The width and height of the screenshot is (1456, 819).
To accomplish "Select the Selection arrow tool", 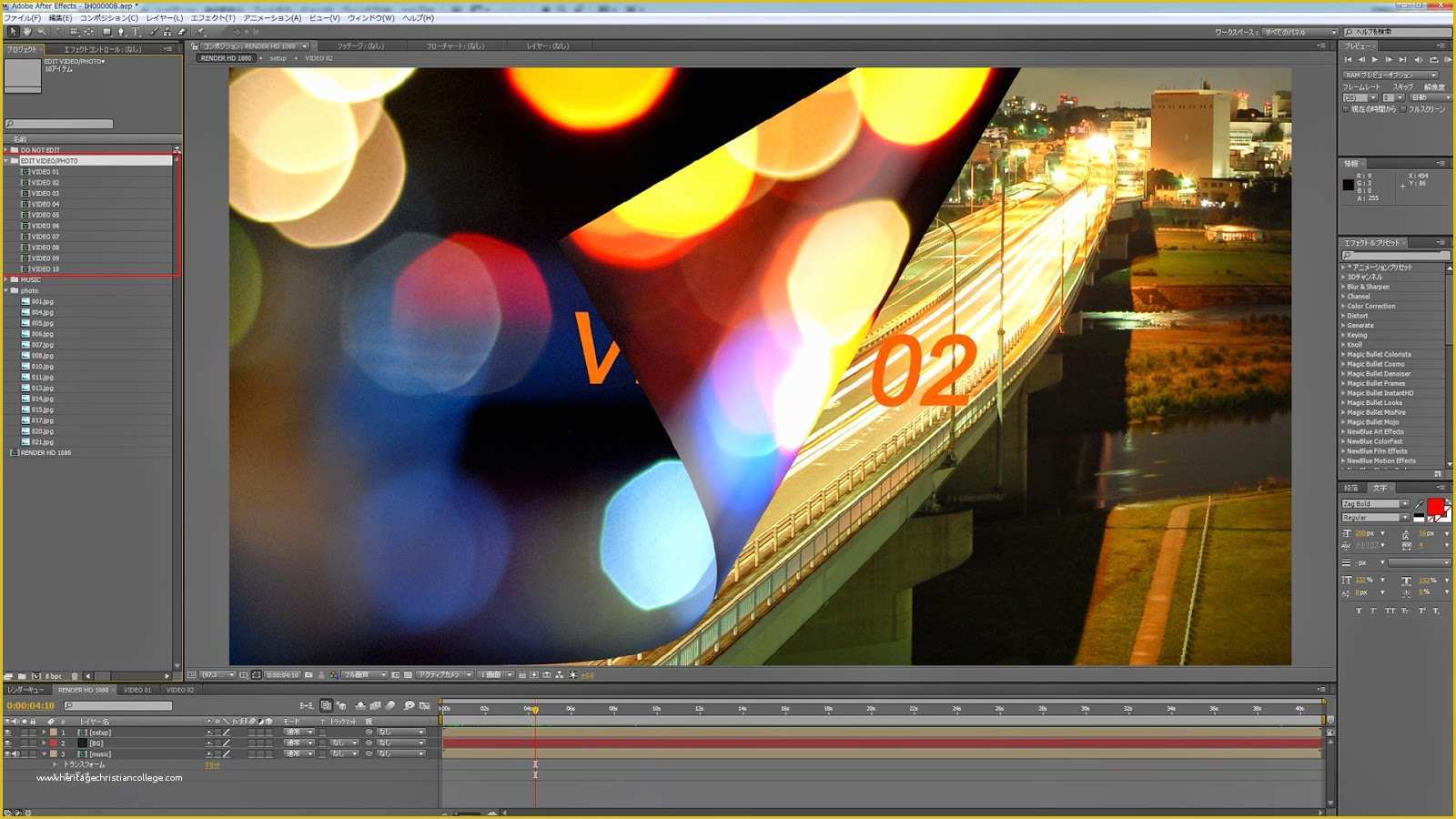I will (14, 31).
